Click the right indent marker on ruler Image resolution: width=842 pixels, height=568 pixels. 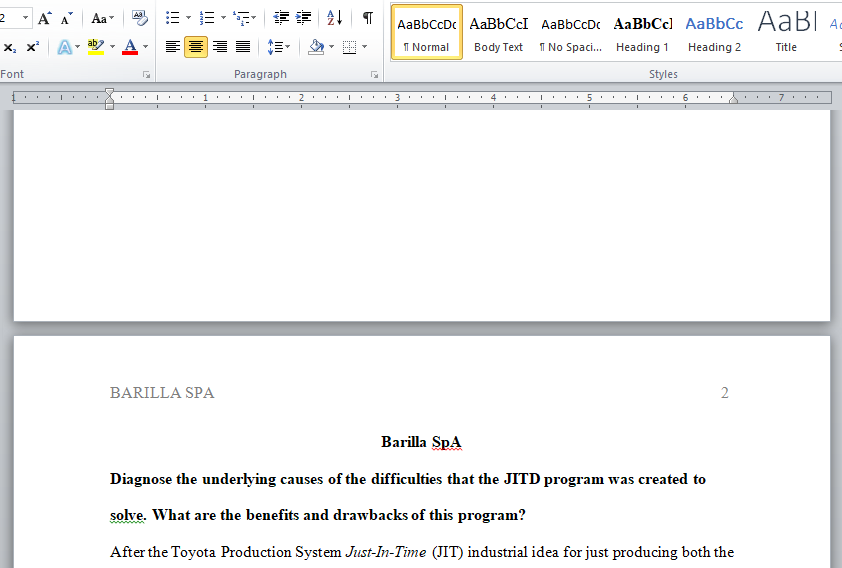734,98
